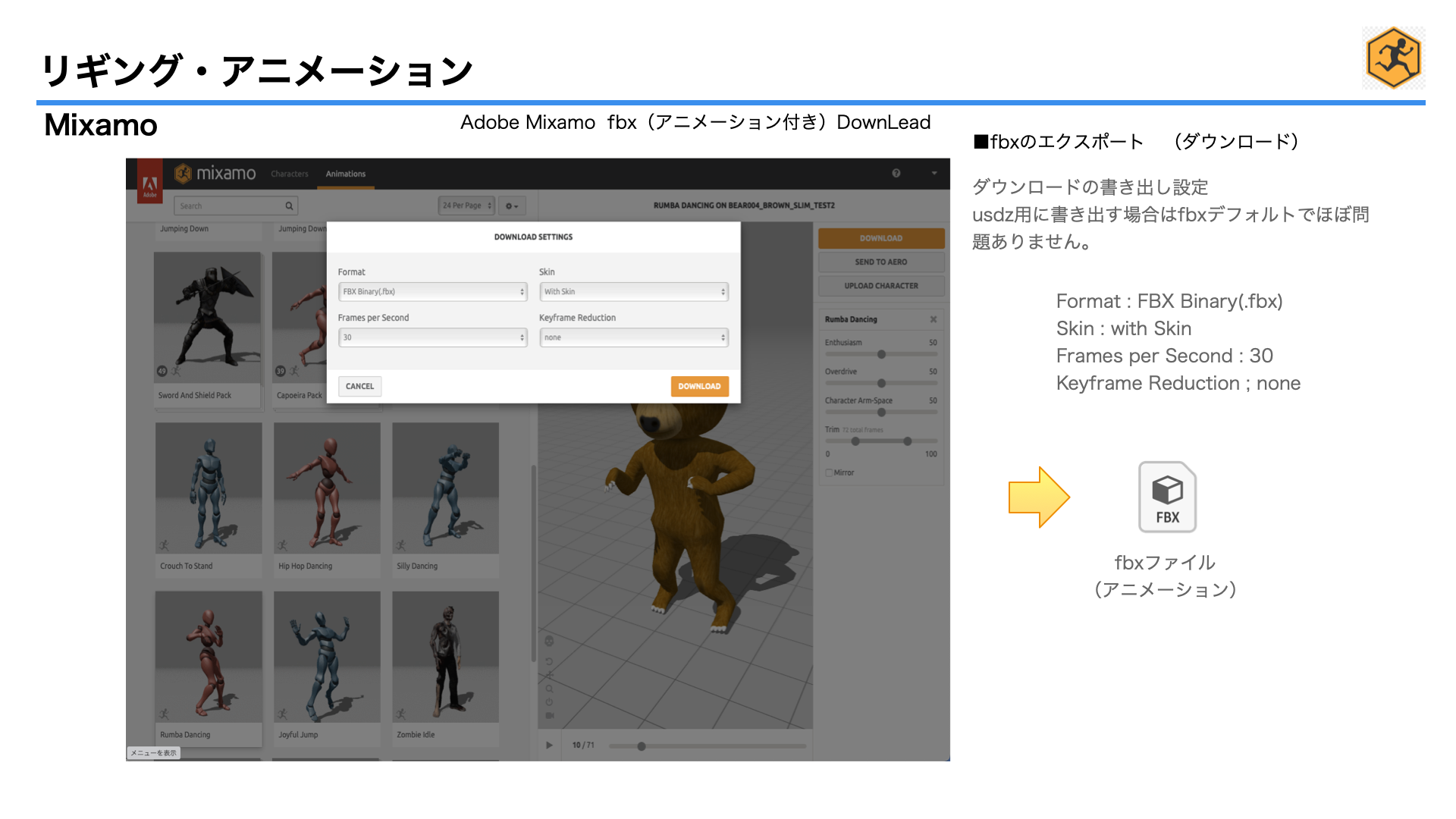The width and height of the screenshot is (1456, 819).
Task: Open the 24 Per Page dropdown
Action: click(x=467, y=206)
